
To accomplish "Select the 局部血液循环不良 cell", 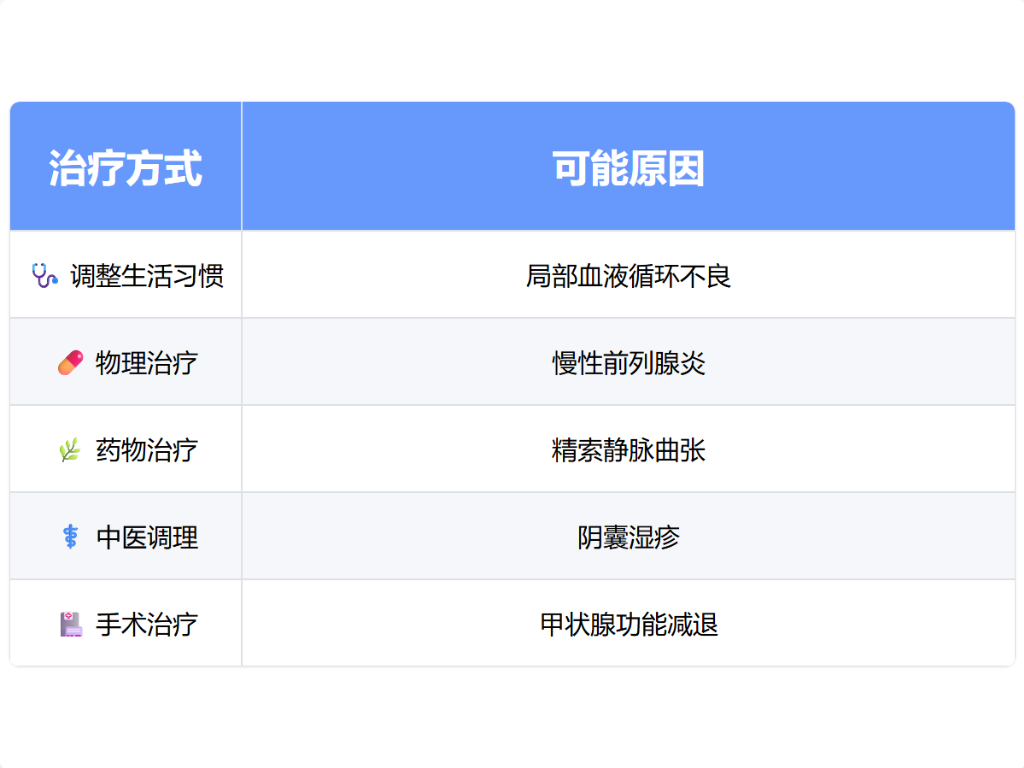I will point(628,275).
